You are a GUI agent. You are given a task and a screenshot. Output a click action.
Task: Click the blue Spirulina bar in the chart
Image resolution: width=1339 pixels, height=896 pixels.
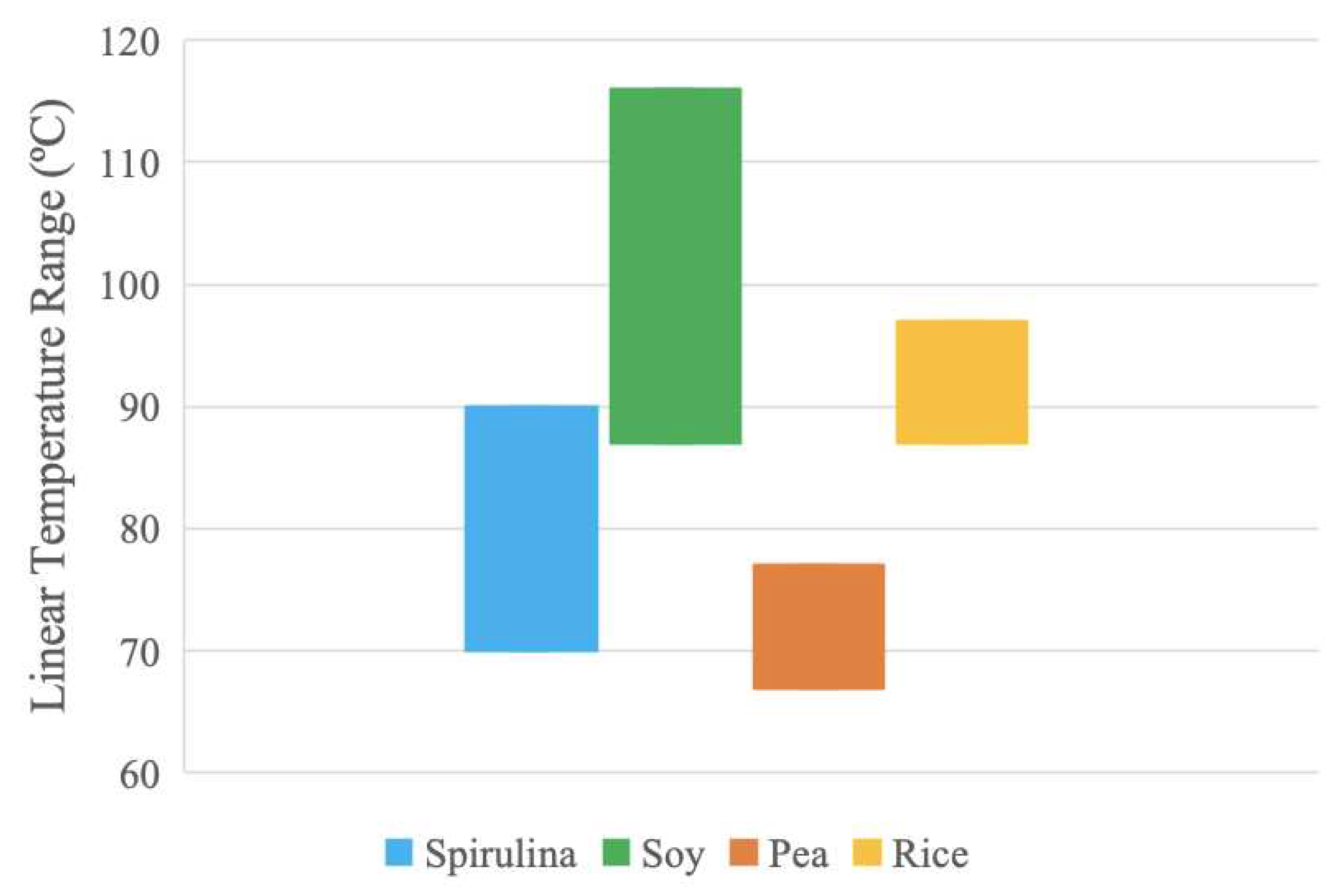coord(531,529)
